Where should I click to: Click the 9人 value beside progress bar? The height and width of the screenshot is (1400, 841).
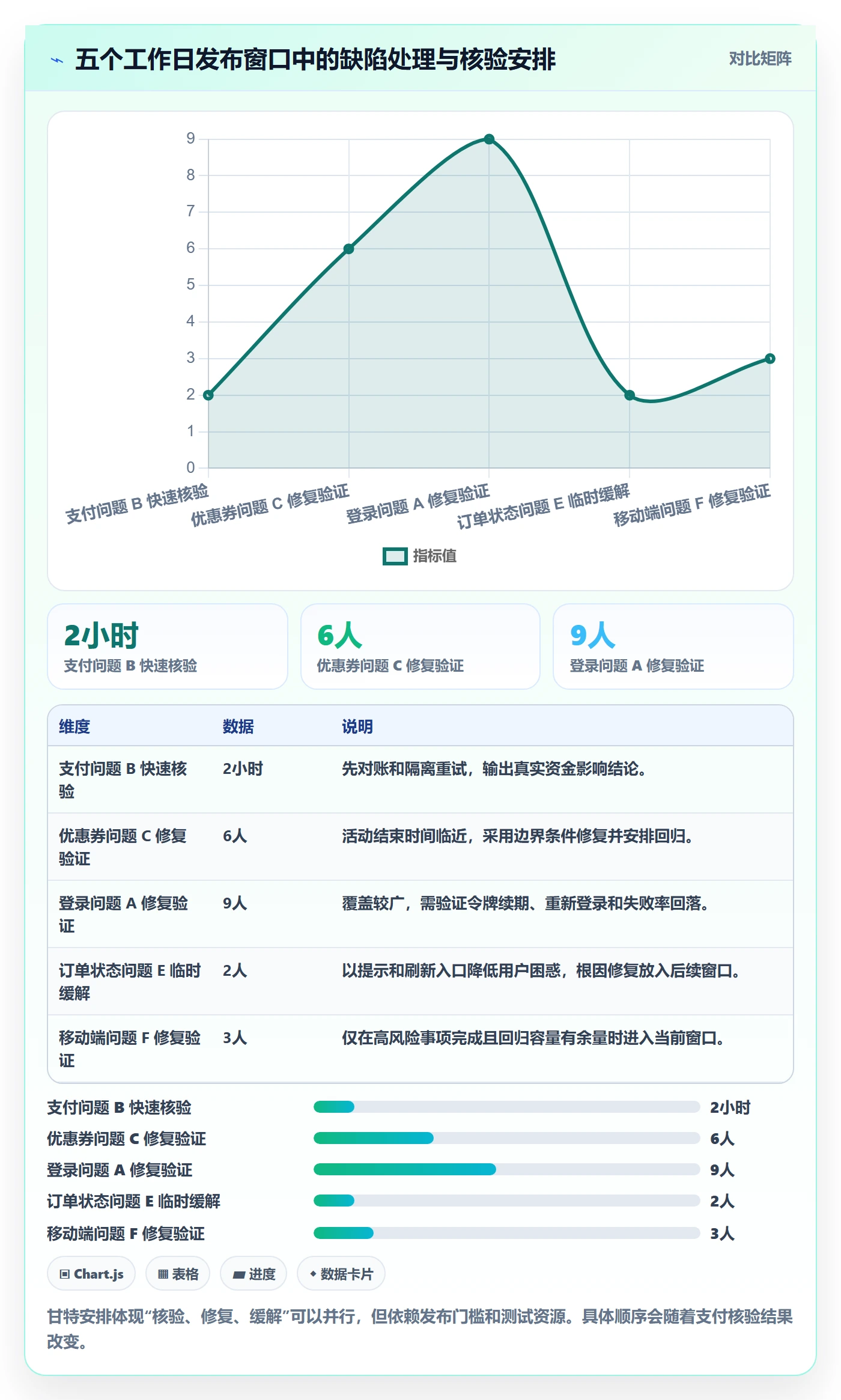coord(722,1170)
